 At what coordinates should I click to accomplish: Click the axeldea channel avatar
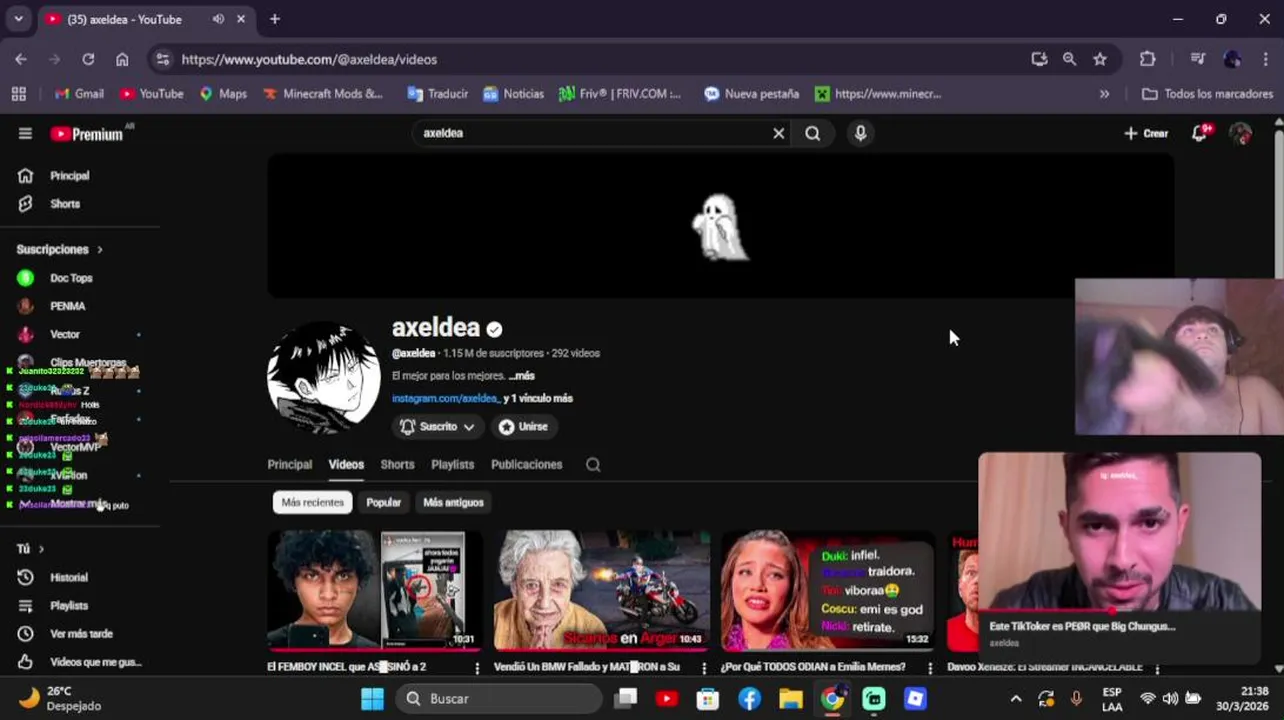[x=323, y=378]
